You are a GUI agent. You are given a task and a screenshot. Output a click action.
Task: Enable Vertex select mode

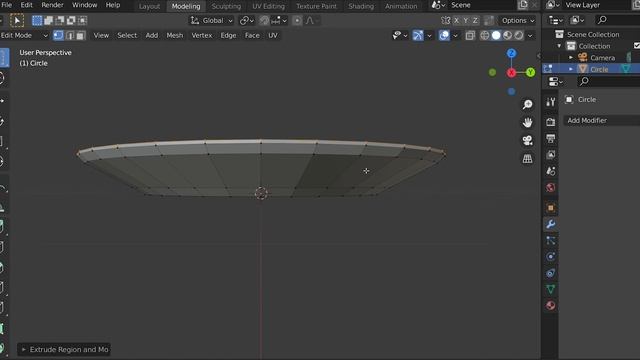coord(58,36)
